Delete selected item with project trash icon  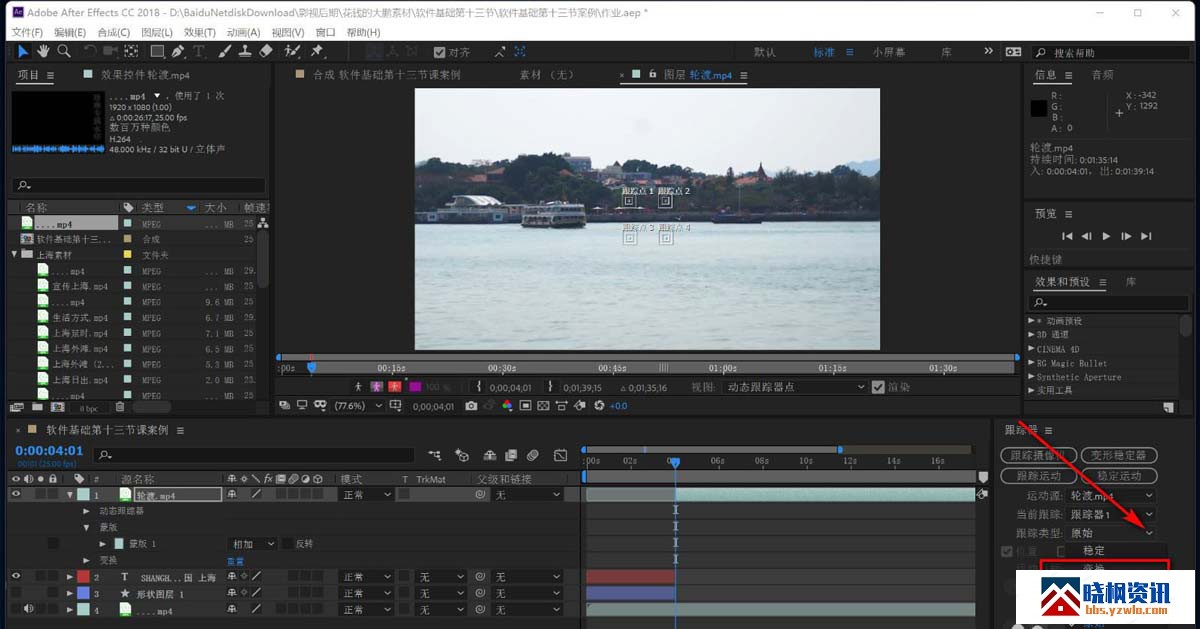[120, 407]
